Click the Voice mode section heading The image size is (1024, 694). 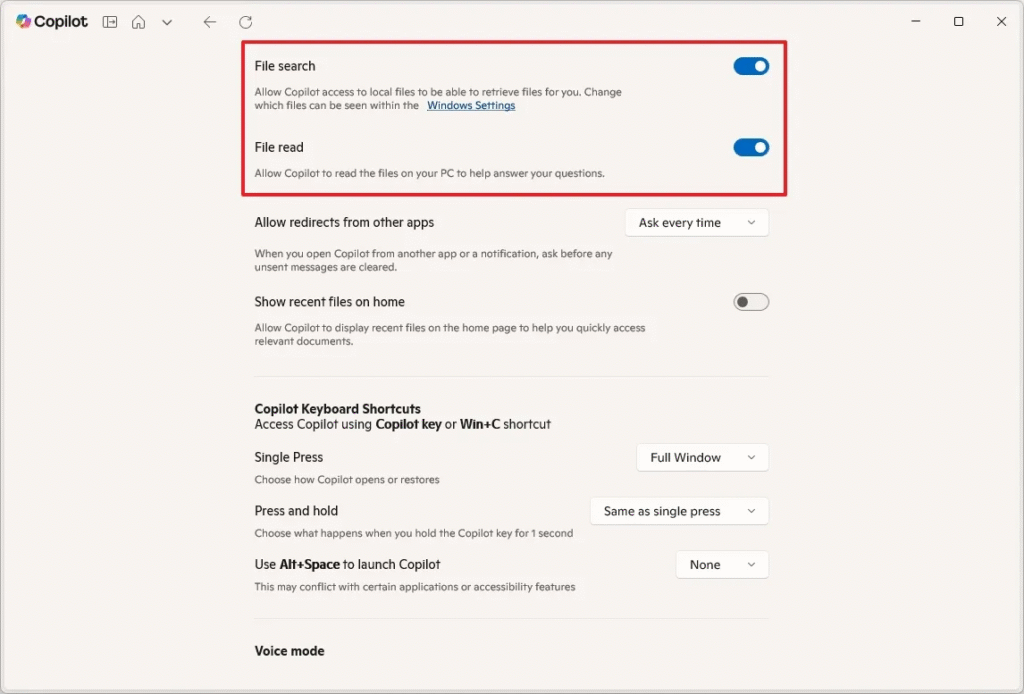289,651
